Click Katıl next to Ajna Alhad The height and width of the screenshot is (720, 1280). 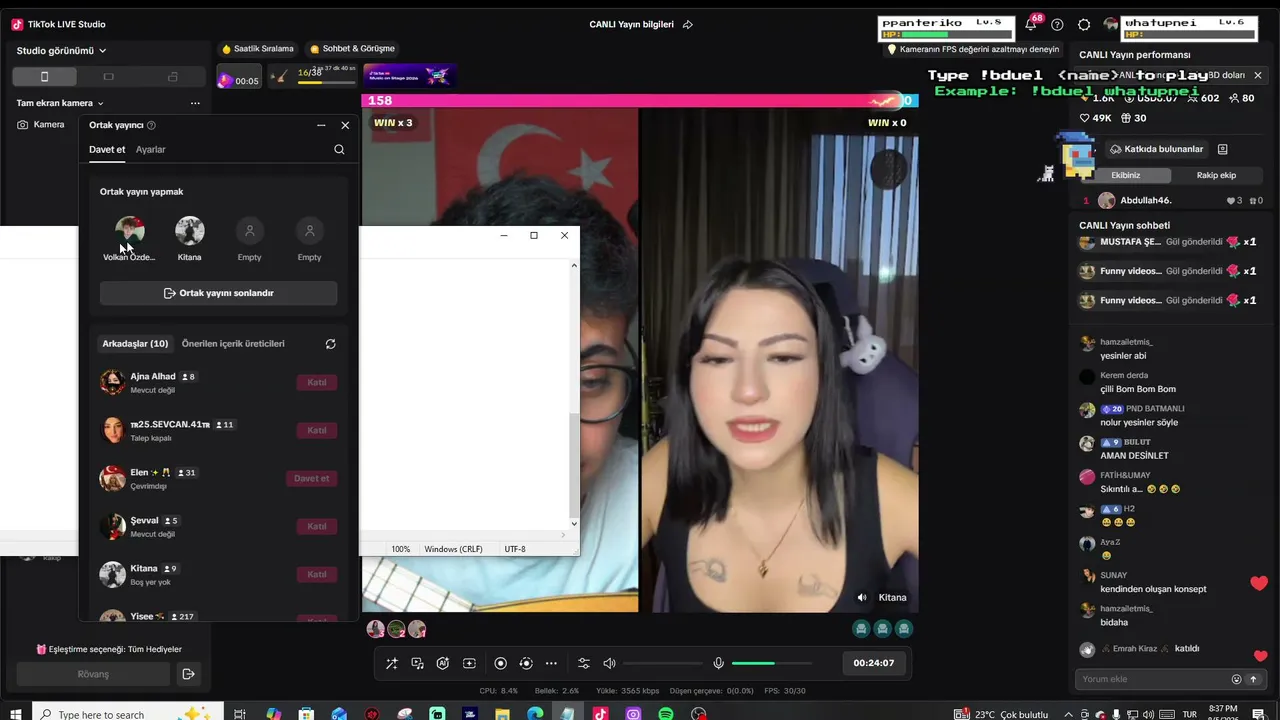(317, 382)
